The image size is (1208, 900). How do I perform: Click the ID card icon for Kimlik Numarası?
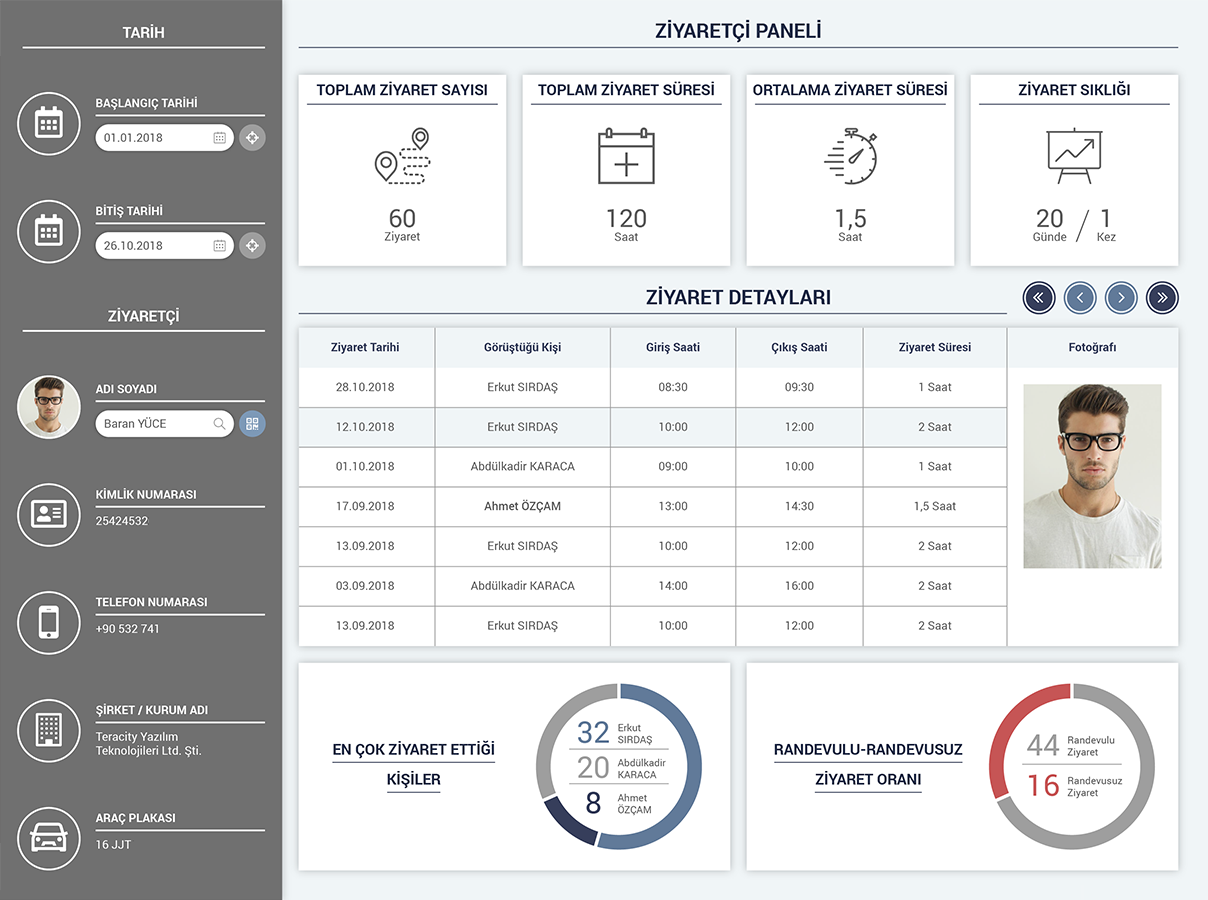point(49,515)
